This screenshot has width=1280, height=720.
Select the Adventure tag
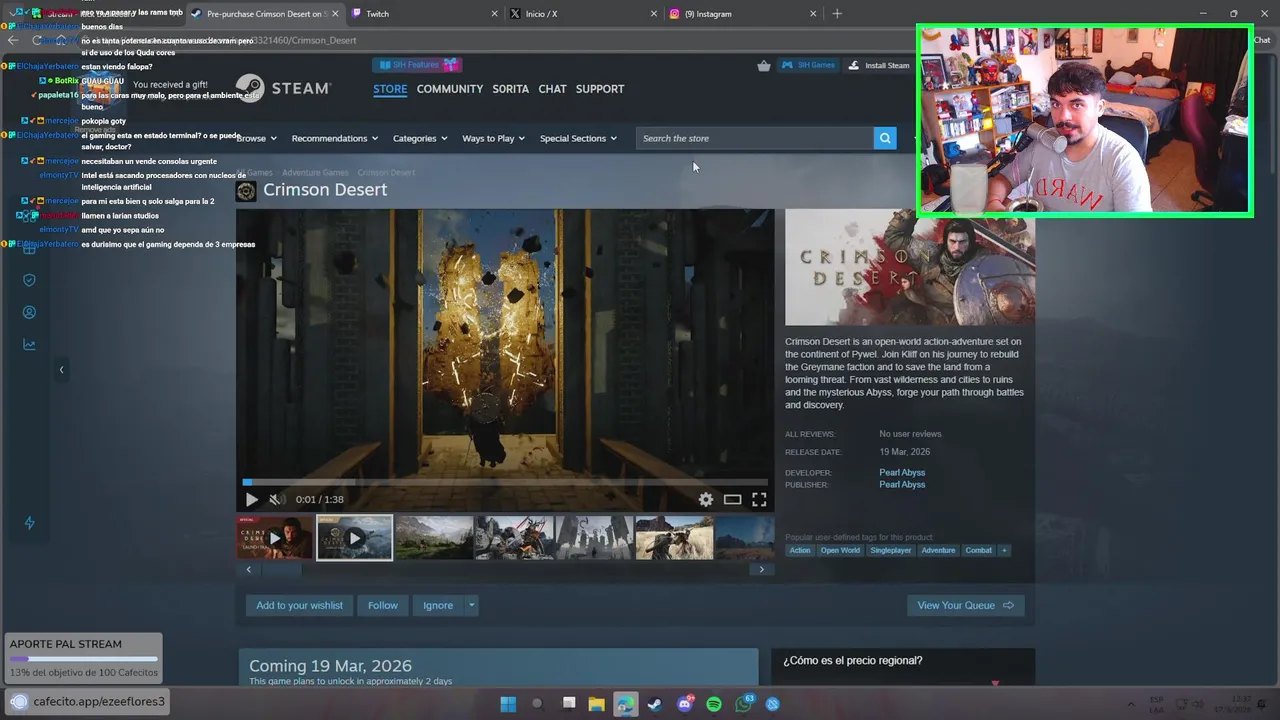point(938,550)
